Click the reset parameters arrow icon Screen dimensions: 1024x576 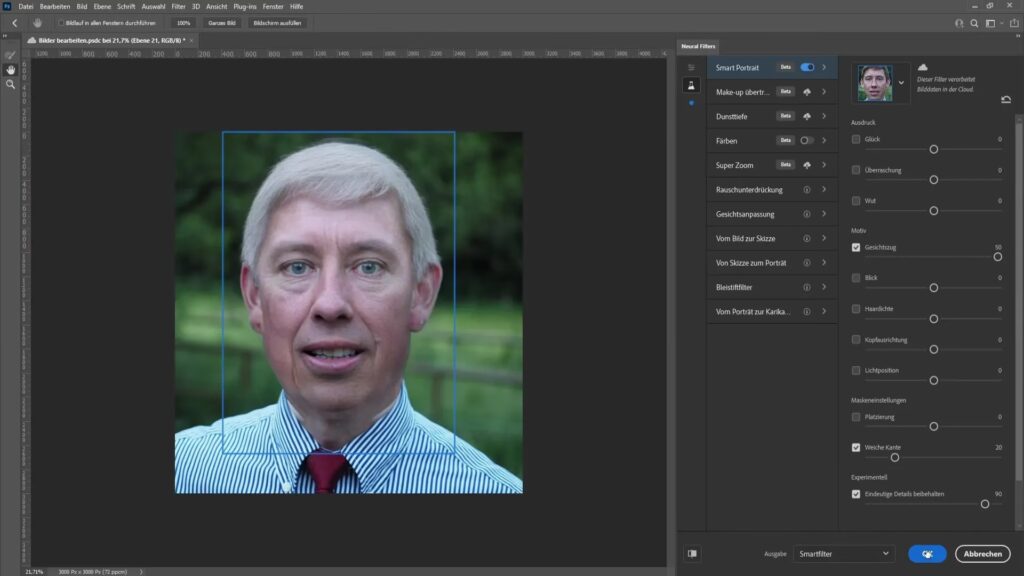point(1005,100)
